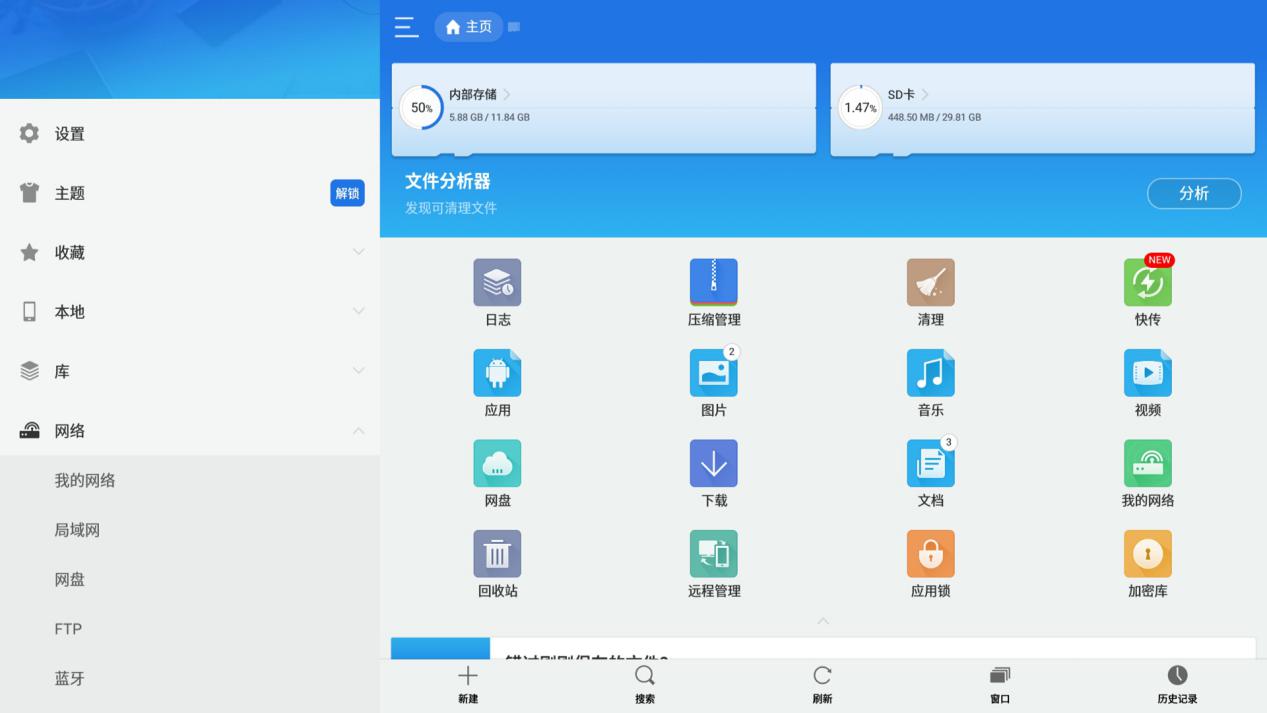1267x713 pixels.
Task: Open the 窗口 windows switcher
Action: click(x=1000, y=676)
